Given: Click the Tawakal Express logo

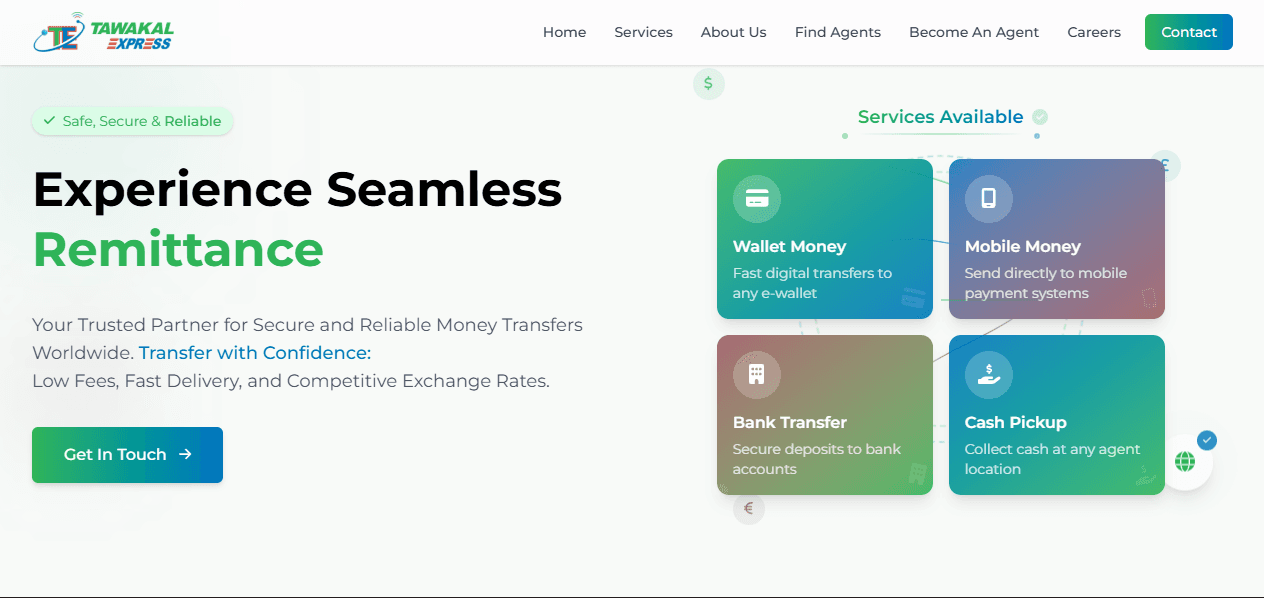Looking at the screenshot, I should click(103, 32).
